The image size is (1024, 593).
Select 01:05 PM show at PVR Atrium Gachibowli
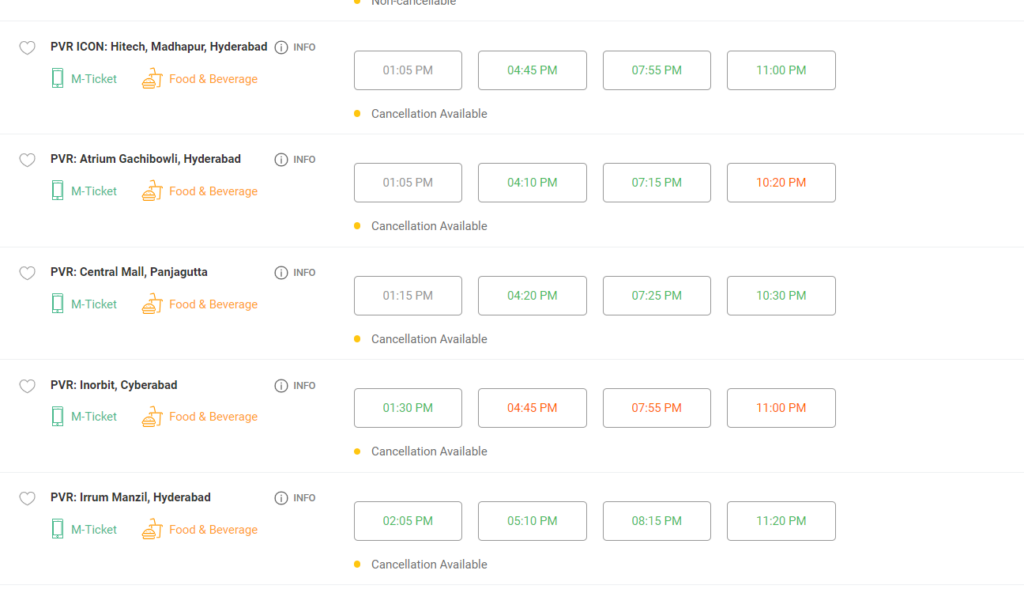[408, 182]
